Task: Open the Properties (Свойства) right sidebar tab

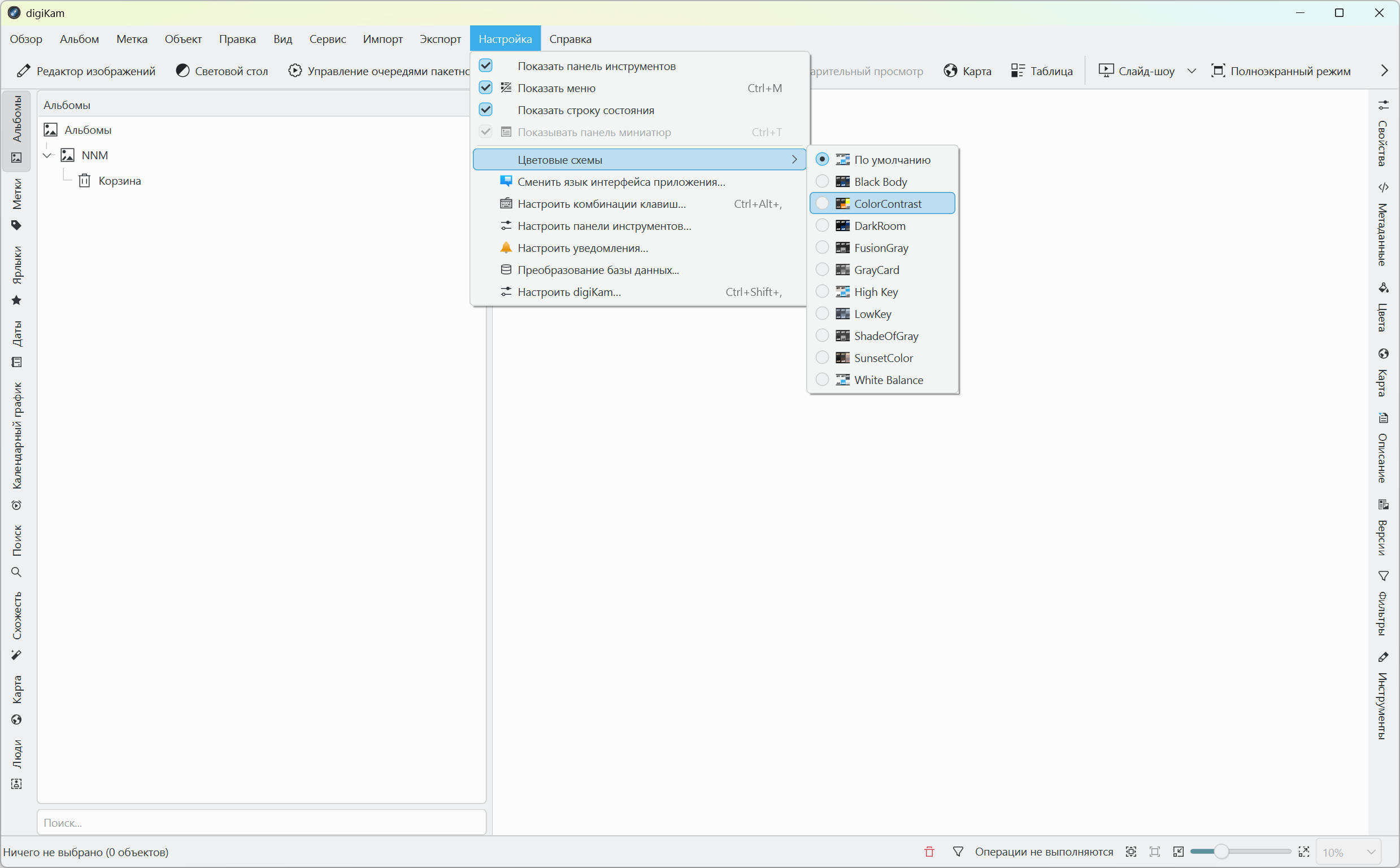Action: (x=1384, y=133)
